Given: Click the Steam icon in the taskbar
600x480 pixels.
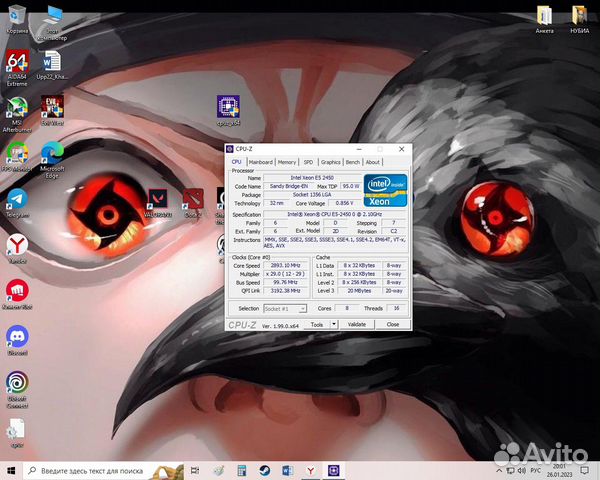Looking at the screenshot, I should point(264,469).
